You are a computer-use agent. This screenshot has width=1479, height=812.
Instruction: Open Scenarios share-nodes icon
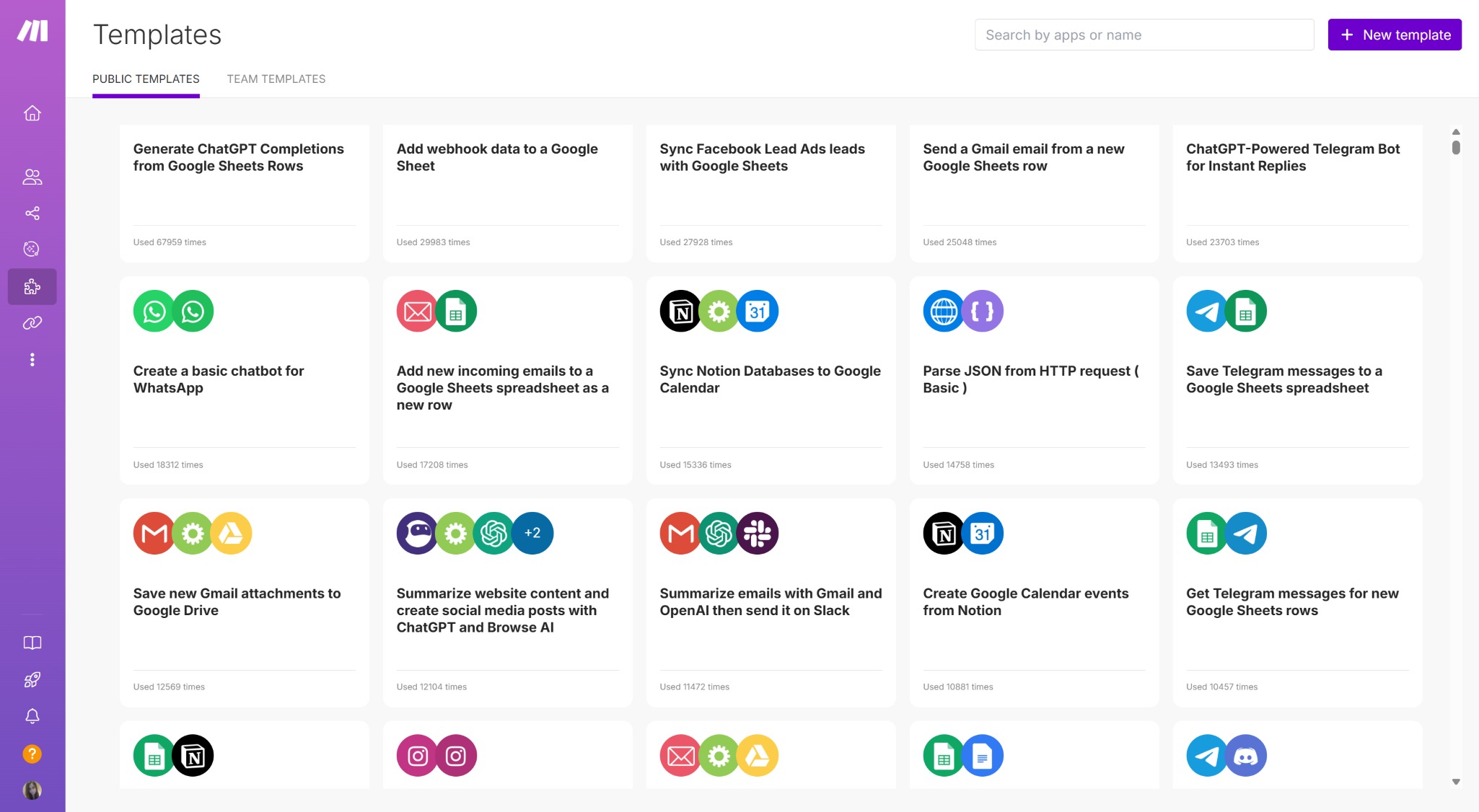(x=32, y=213)
